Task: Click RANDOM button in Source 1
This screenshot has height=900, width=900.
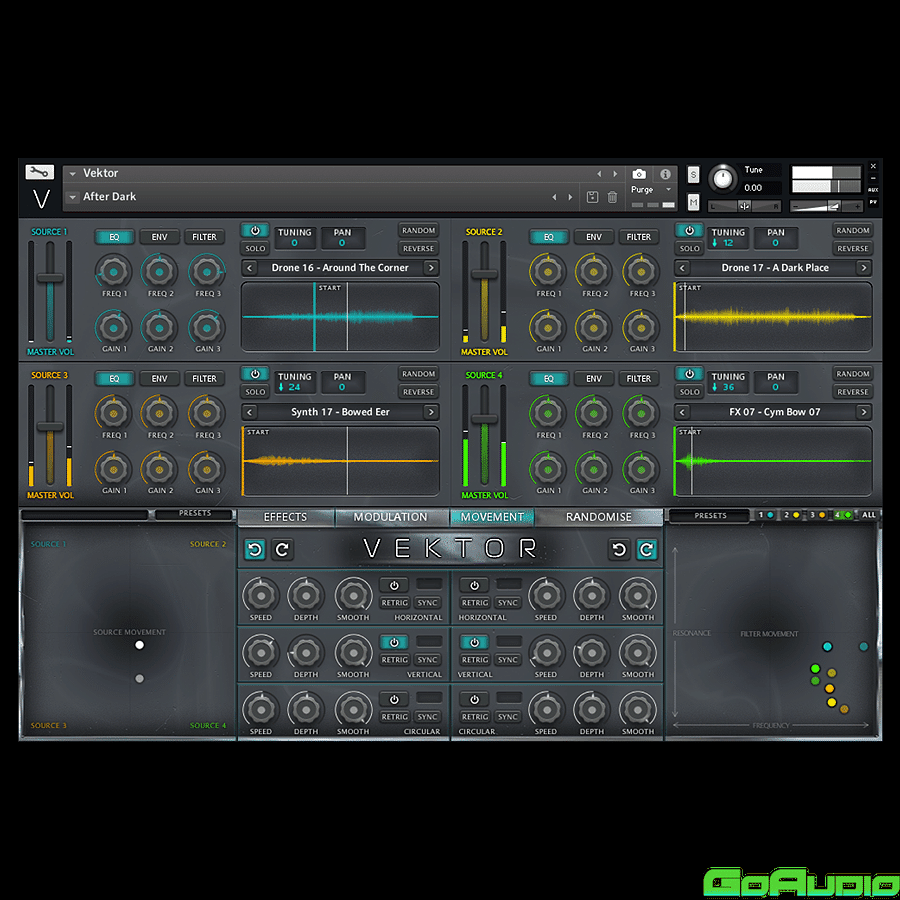Action: (418, 230)
